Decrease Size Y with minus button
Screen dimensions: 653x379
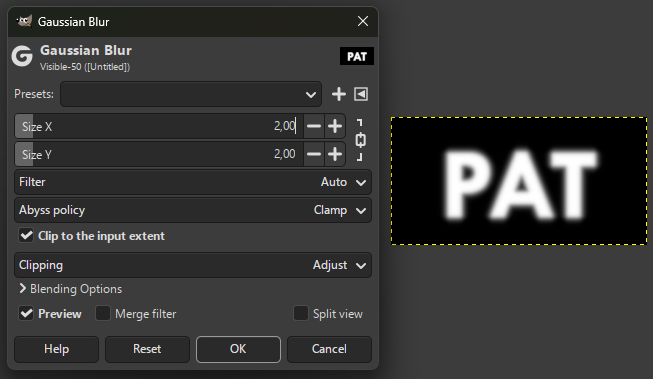(x=314, y=154)
